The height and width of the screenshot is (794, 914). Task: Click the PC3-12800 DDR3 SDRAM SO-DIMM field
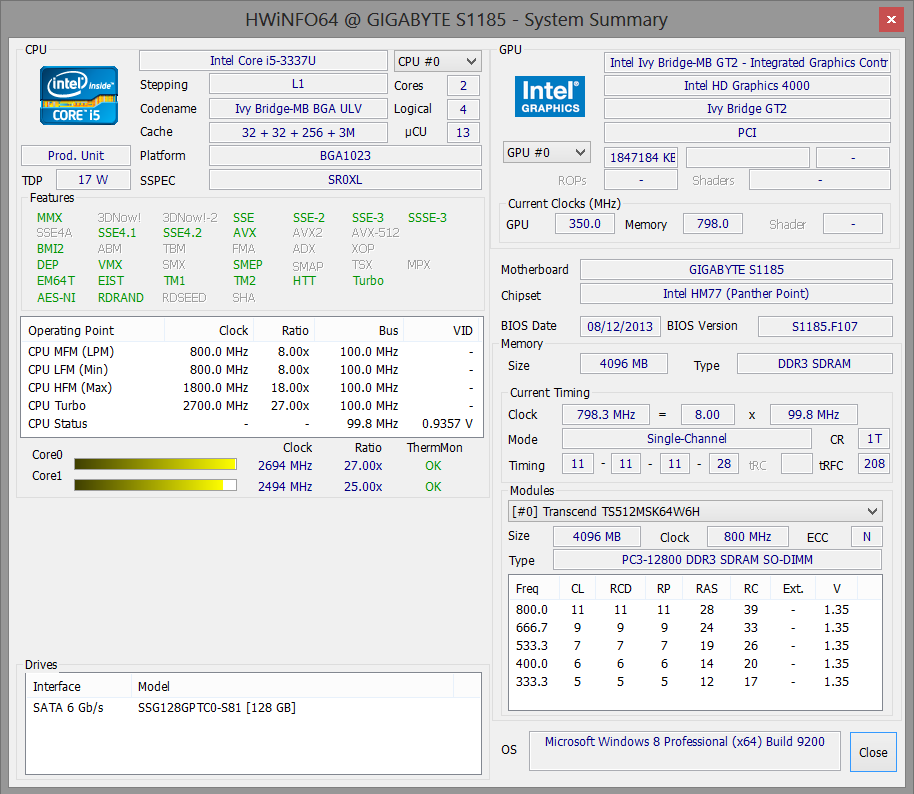click(717, 560)
